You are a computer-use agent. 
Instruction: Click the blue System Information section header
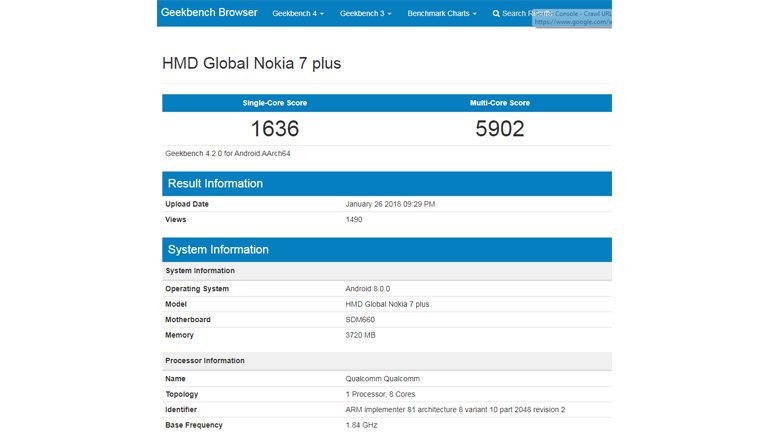(387, 249)
